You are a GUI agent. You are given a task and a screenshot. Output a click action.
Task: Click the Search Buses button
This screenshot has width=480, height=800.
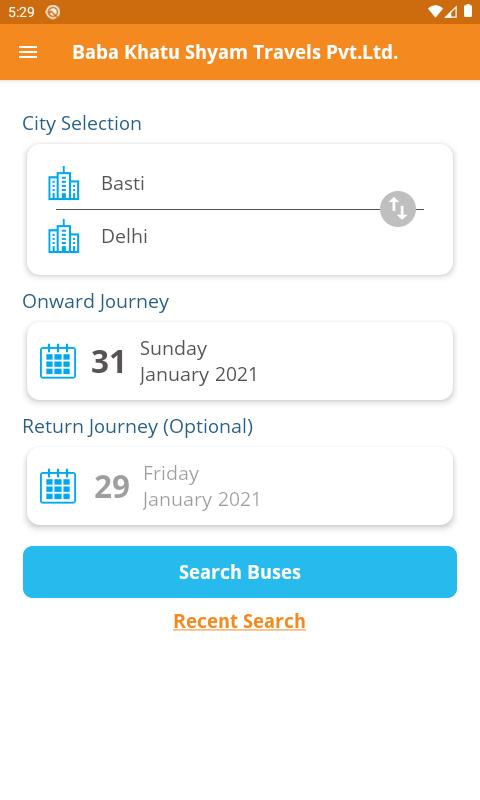point(240,572)
